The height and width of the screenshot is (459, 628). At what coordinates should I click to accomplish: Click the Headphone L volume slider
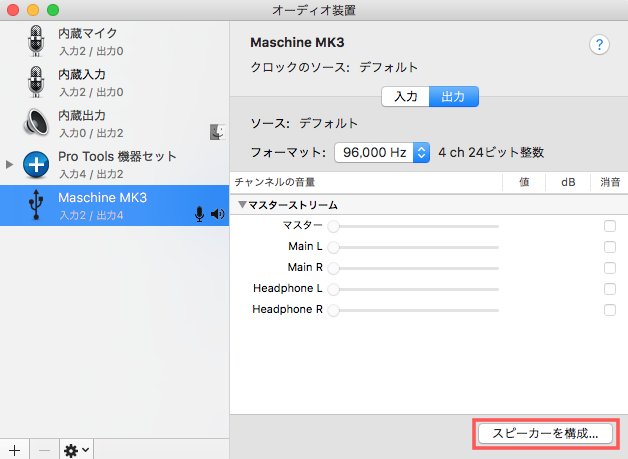click(x=413, y=289)
